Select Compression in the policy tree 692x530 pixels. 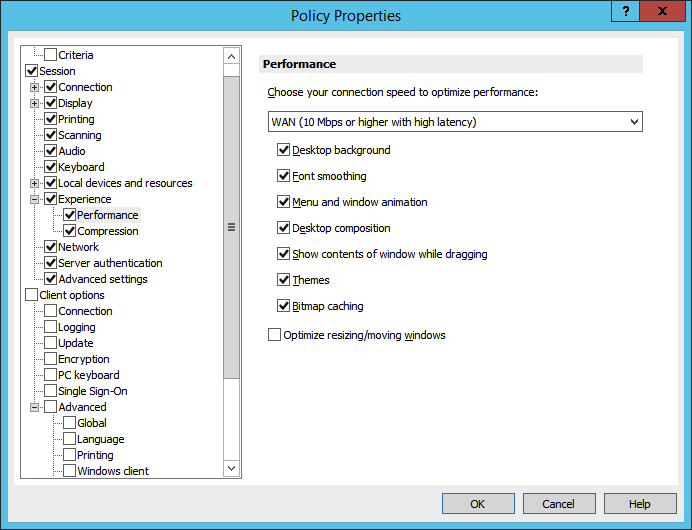pos(108,231)
